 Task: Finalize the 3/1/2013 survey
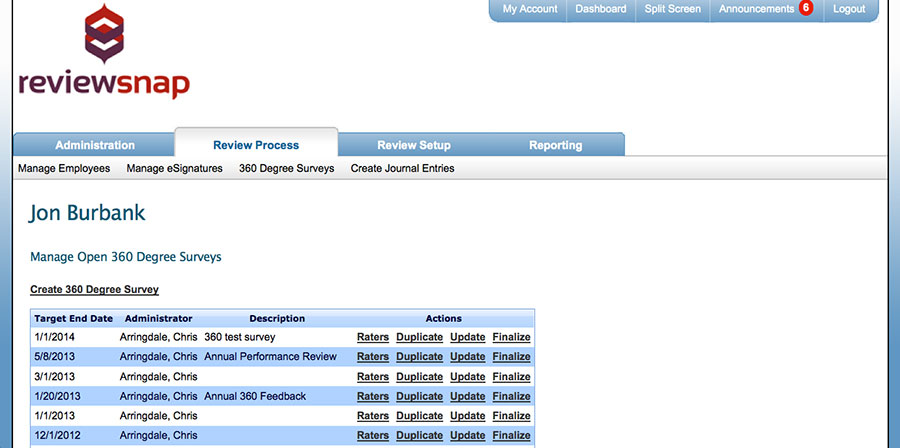511,377
